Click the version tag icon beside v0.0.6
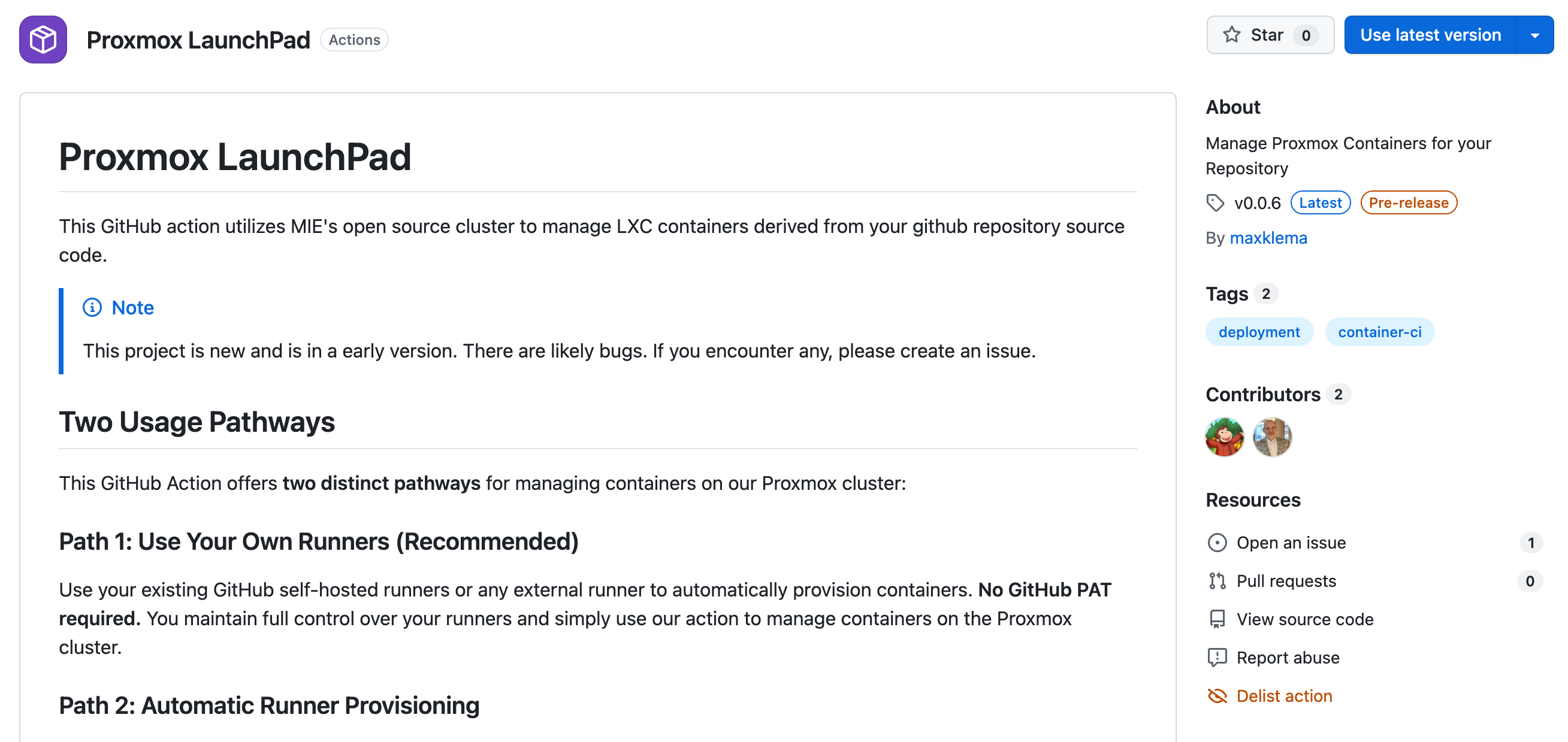 (1215, 202)
